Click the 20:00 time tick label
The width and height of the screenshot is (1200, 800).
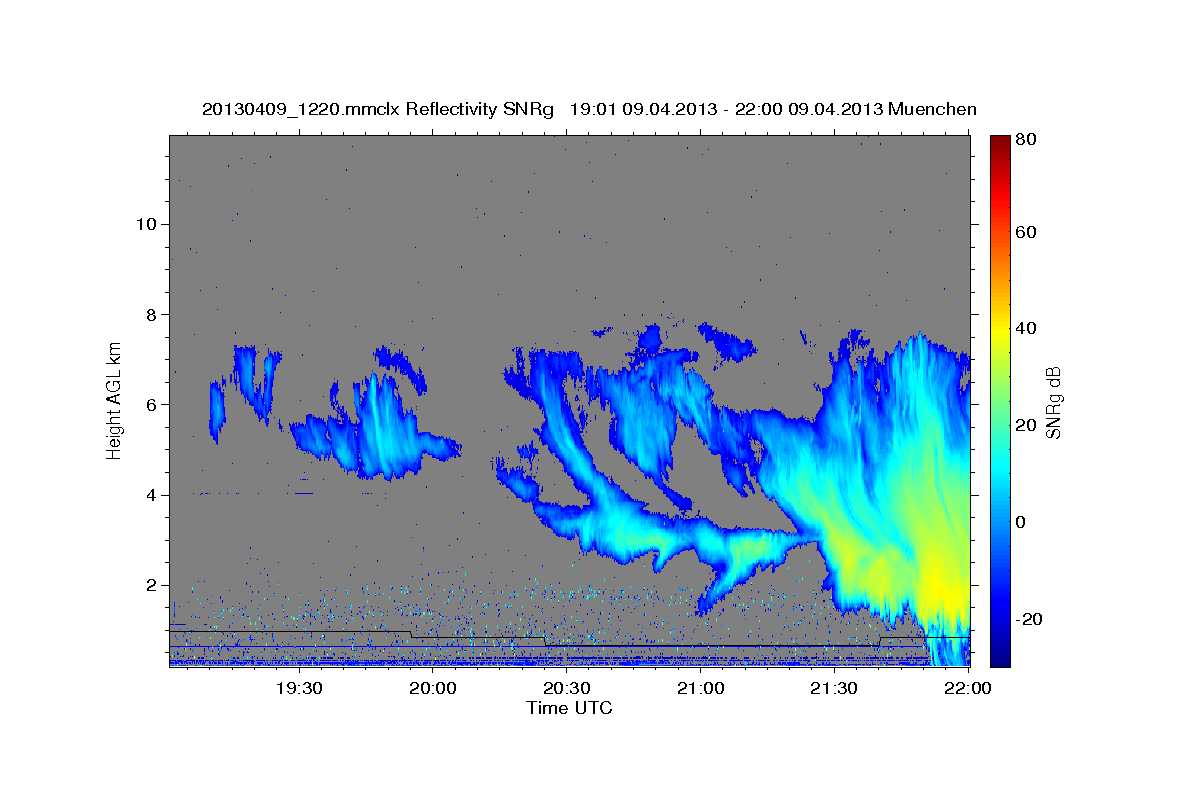pyautogui.click(x=432, y=688)
